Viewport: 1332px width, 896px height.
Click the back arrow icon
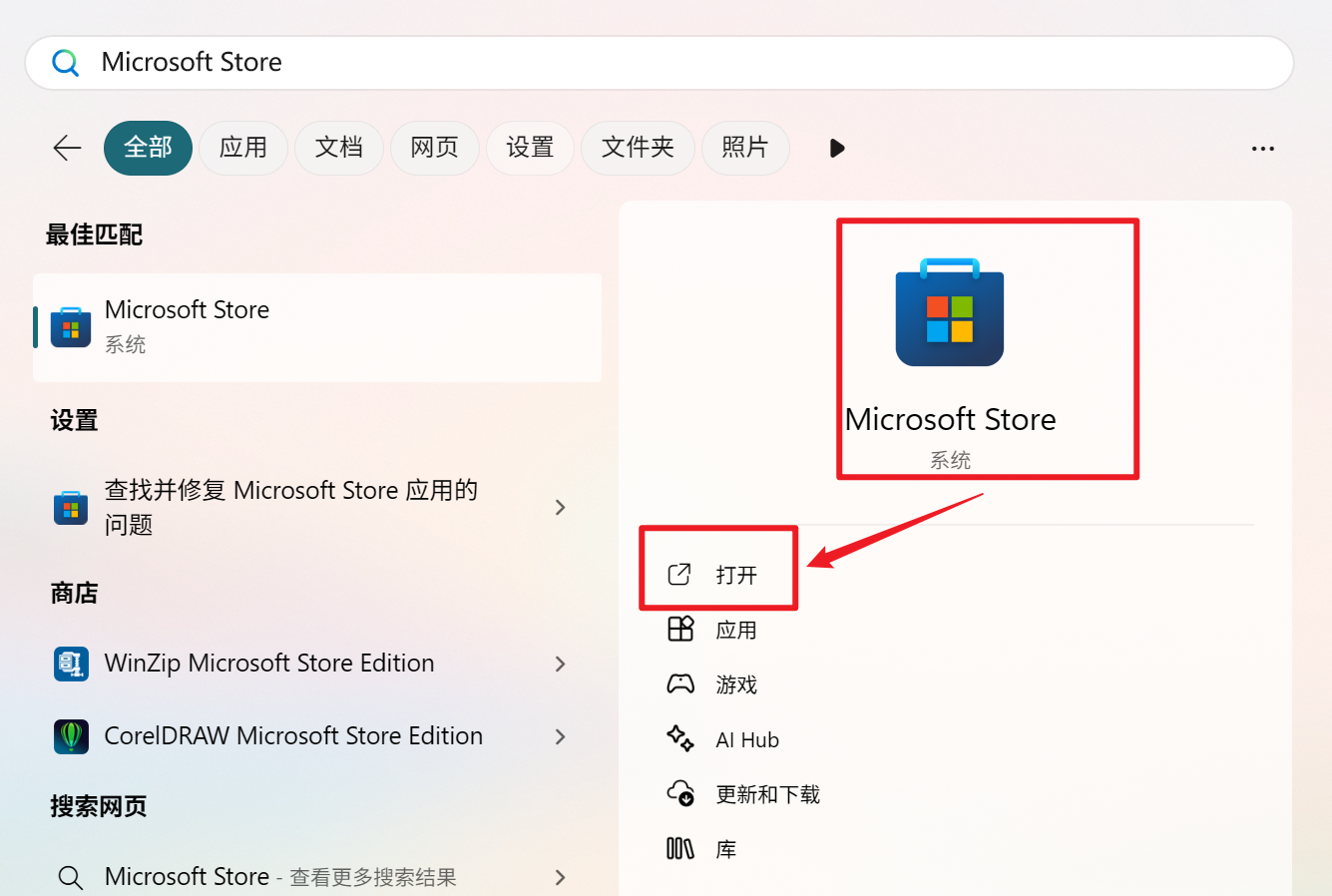(67, 149)
